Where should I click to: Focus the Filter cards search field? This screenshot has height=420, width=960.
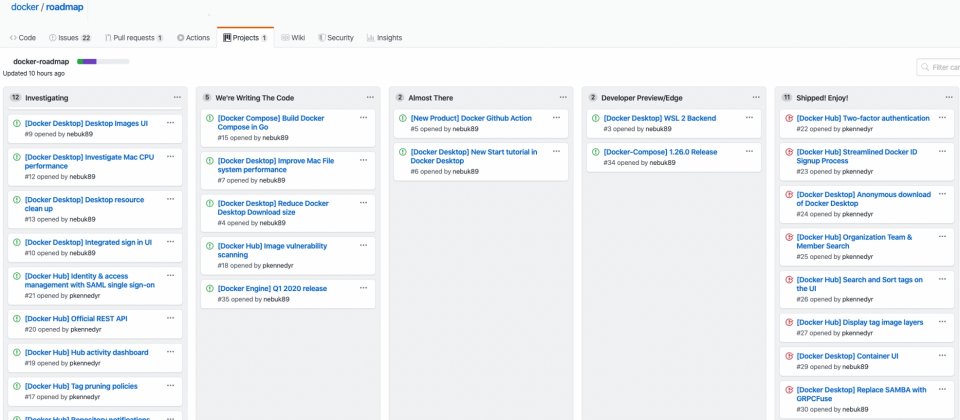(939, 67)
